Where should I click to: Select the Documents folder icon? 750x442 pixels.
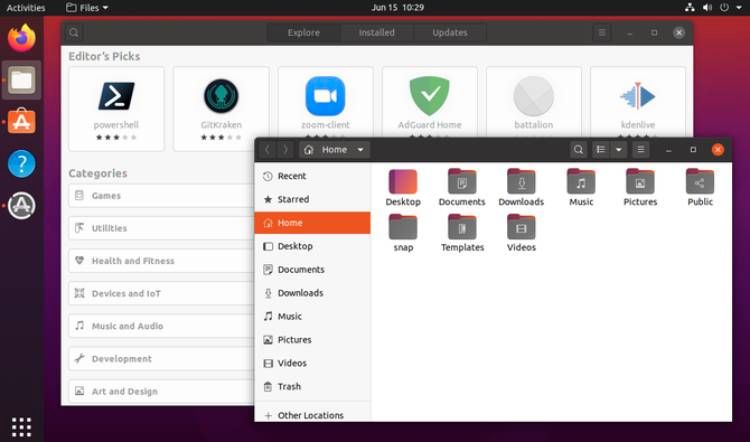[x=462, y=182]
